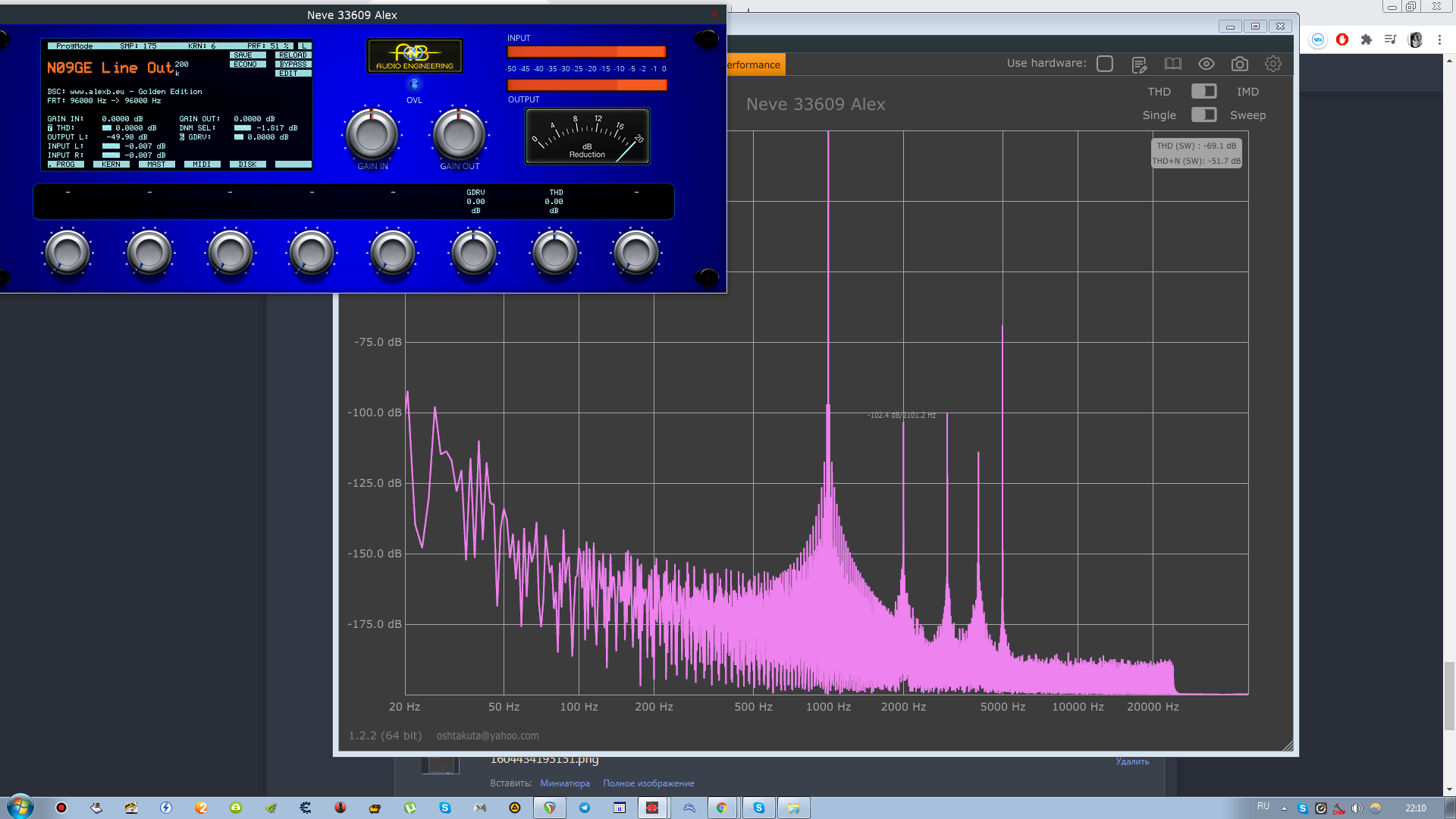
Task: Toggle the eye visibility icon in analyzer toolbar
Action: [x=1207, y=64]
